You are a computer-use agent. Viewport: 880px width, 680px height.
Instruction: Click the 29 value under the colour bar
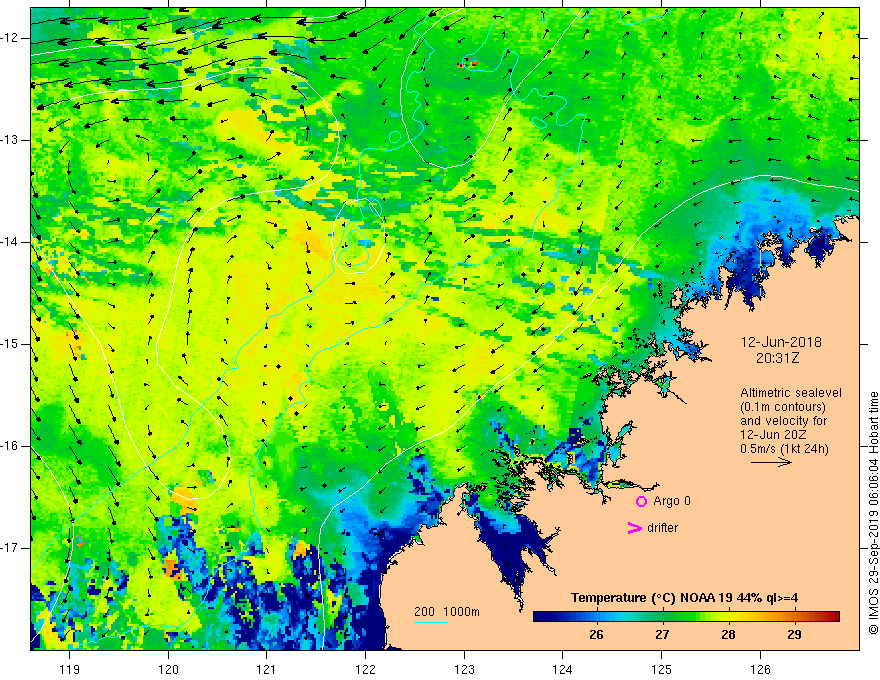794,635
